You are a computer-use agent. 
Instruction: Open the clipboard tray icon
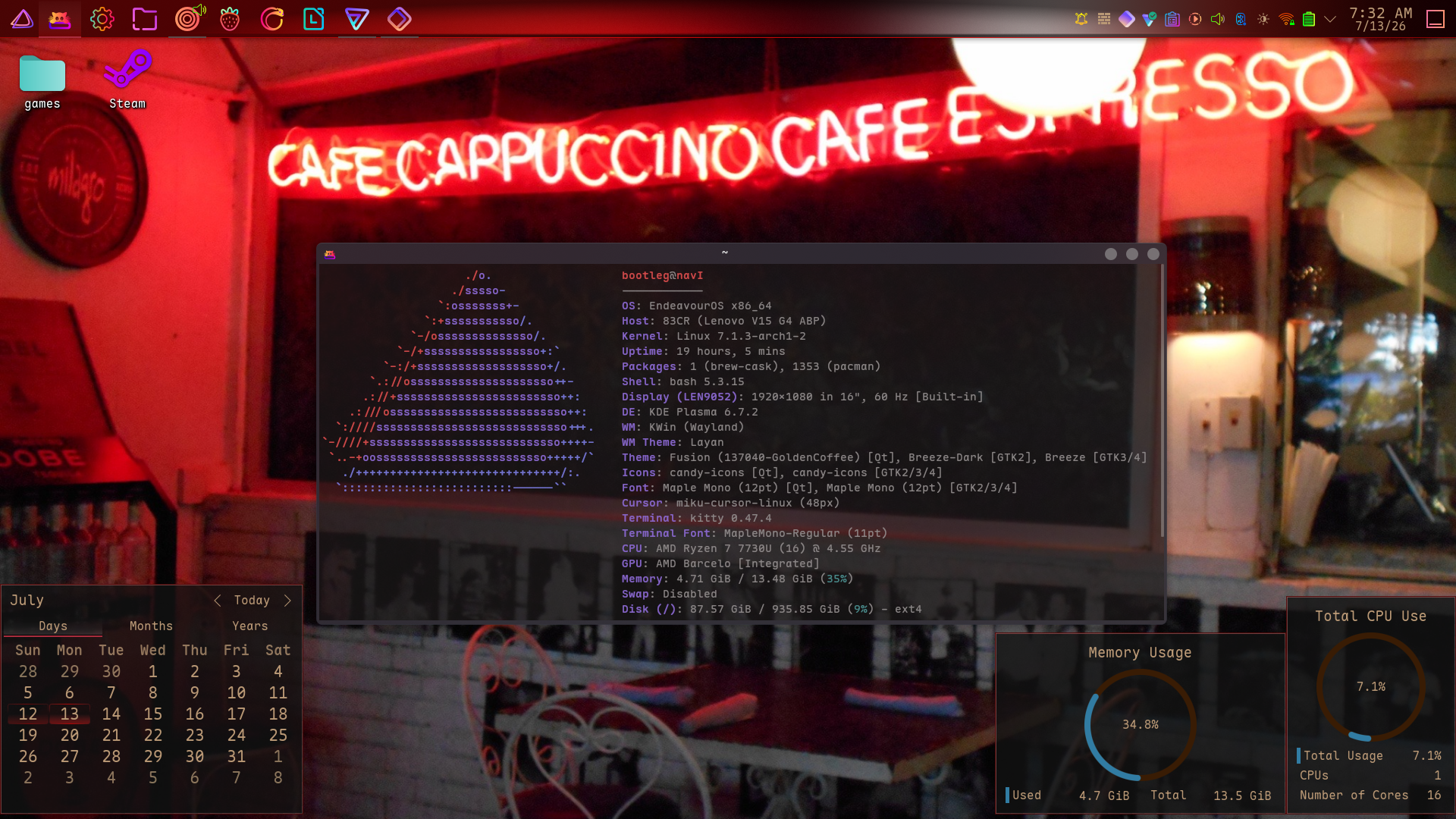1172,19
